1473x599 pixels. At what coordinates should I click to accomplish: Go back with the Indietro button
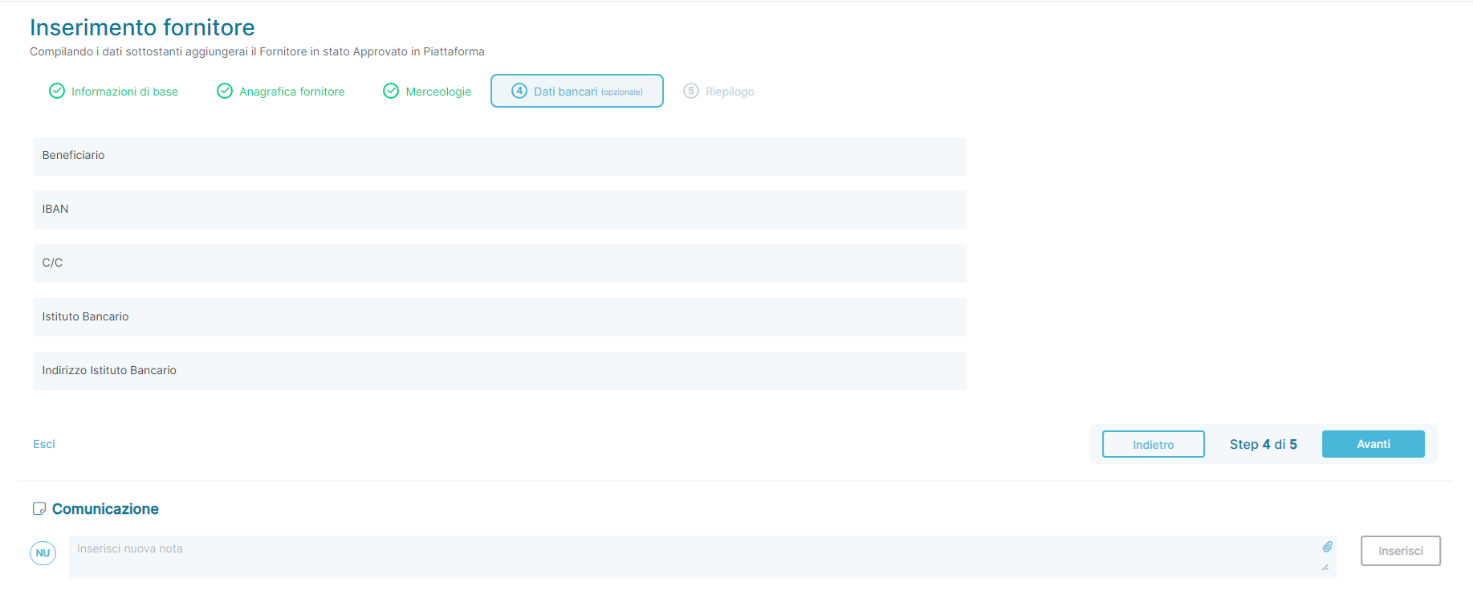pyautogui.click(x=1153, y=444)
